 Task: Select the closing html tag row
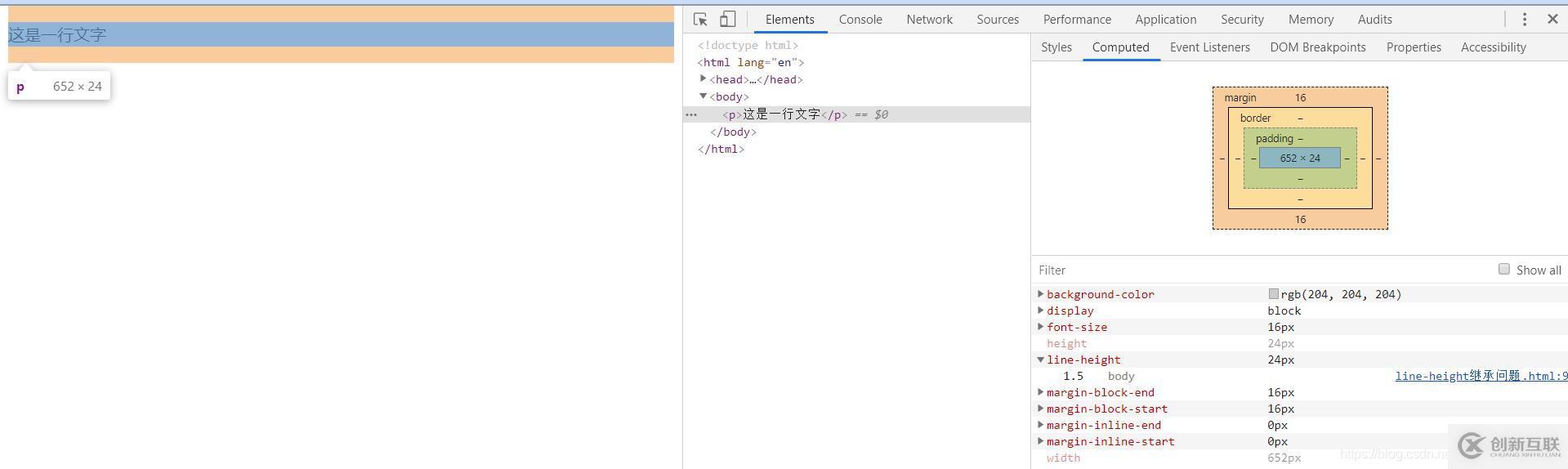pyautogui.click(x=721, y=149)
